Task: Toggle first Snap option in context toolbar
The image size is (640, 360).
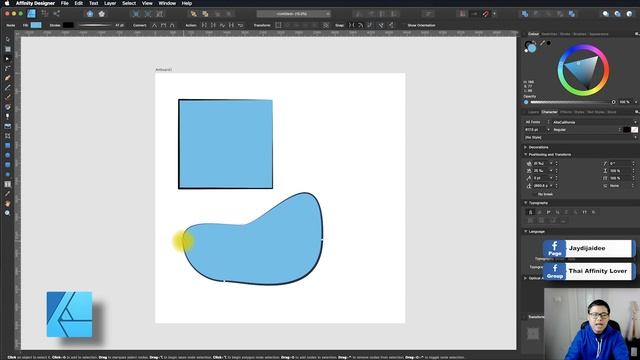Action: 351,25
